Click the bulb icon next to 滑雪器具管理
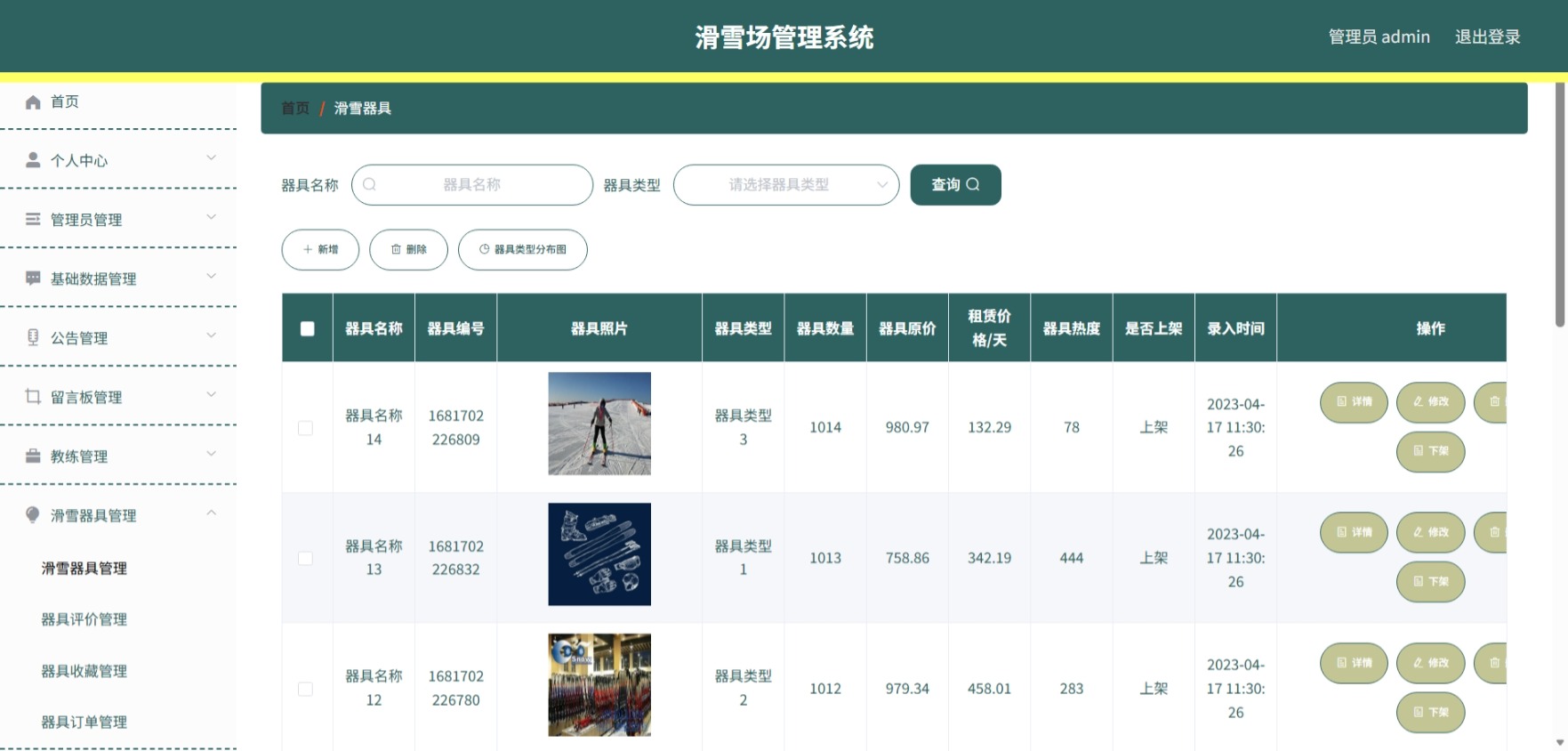This screenshot has width=1568, height=751. pos(33,515)
